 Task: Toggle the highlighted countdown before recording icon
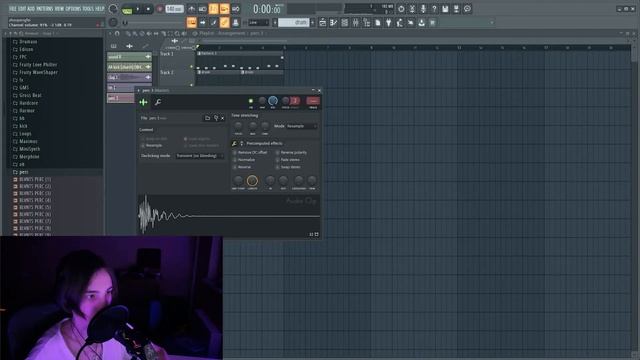pyautogui.click(x=213, y=9)
